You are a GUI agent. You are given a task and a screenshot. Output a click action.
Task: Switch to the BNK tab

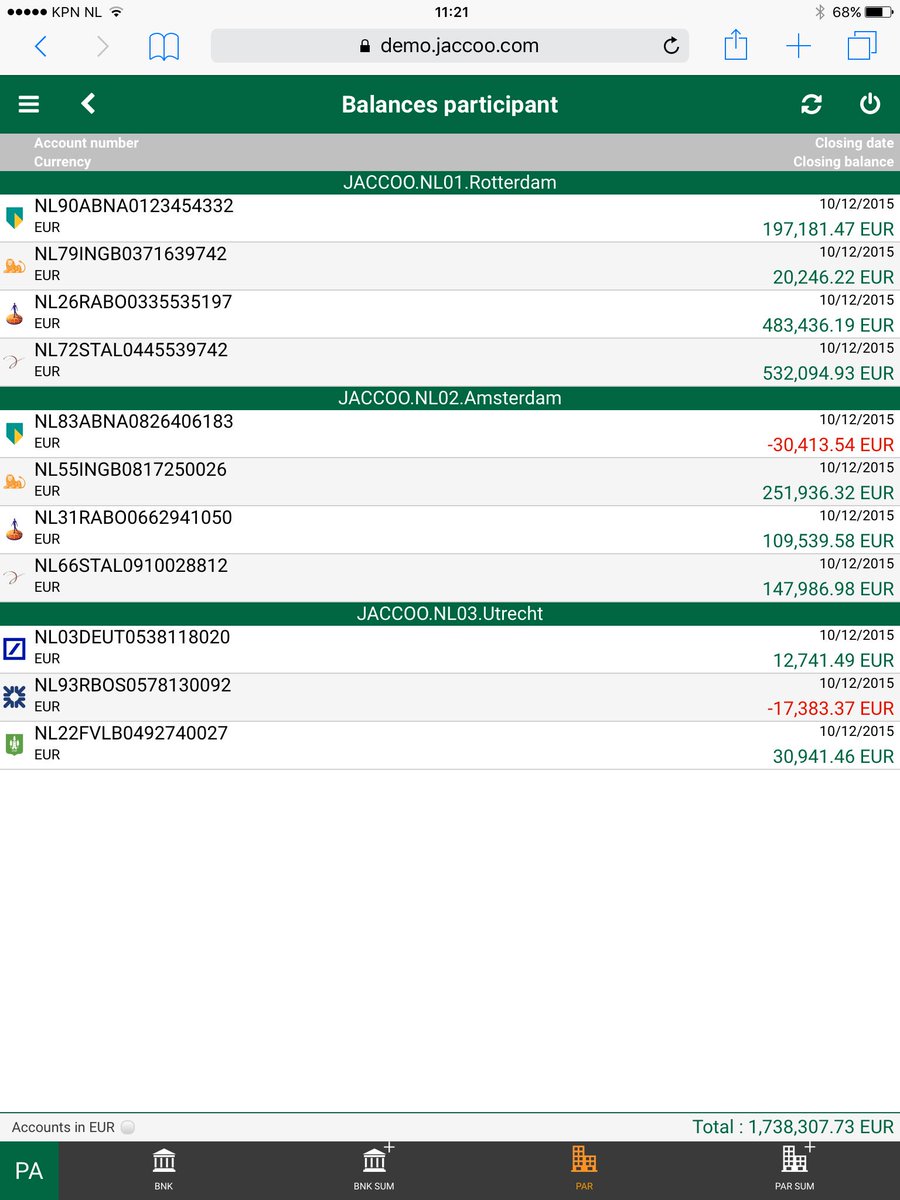[164, 1170]
